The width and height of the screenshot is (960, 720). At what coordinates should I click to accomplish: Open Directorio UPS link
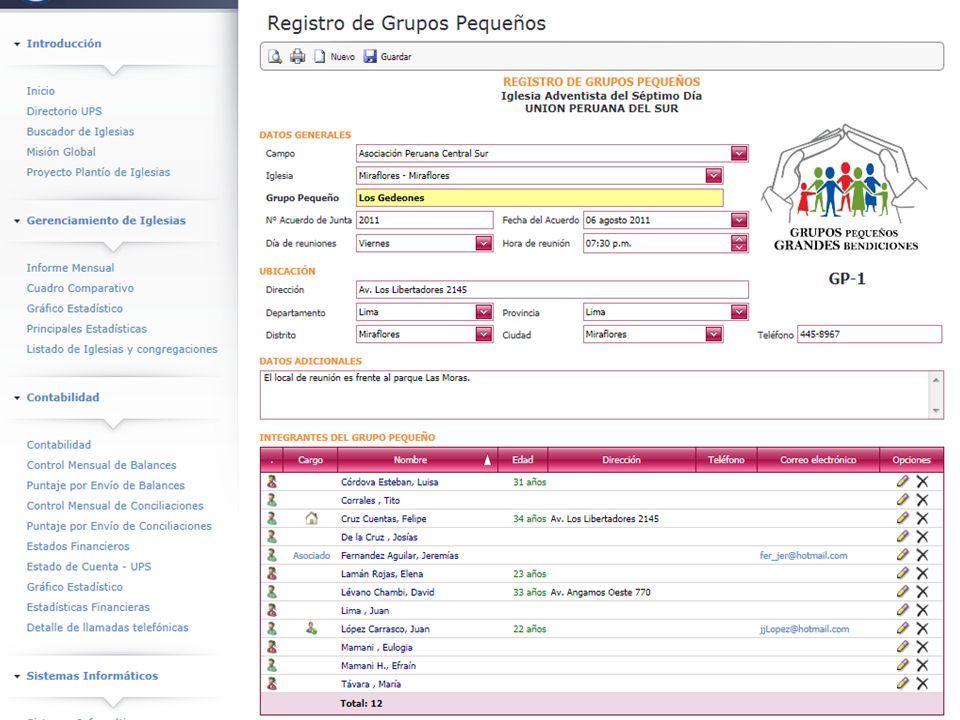pos(64,111)
